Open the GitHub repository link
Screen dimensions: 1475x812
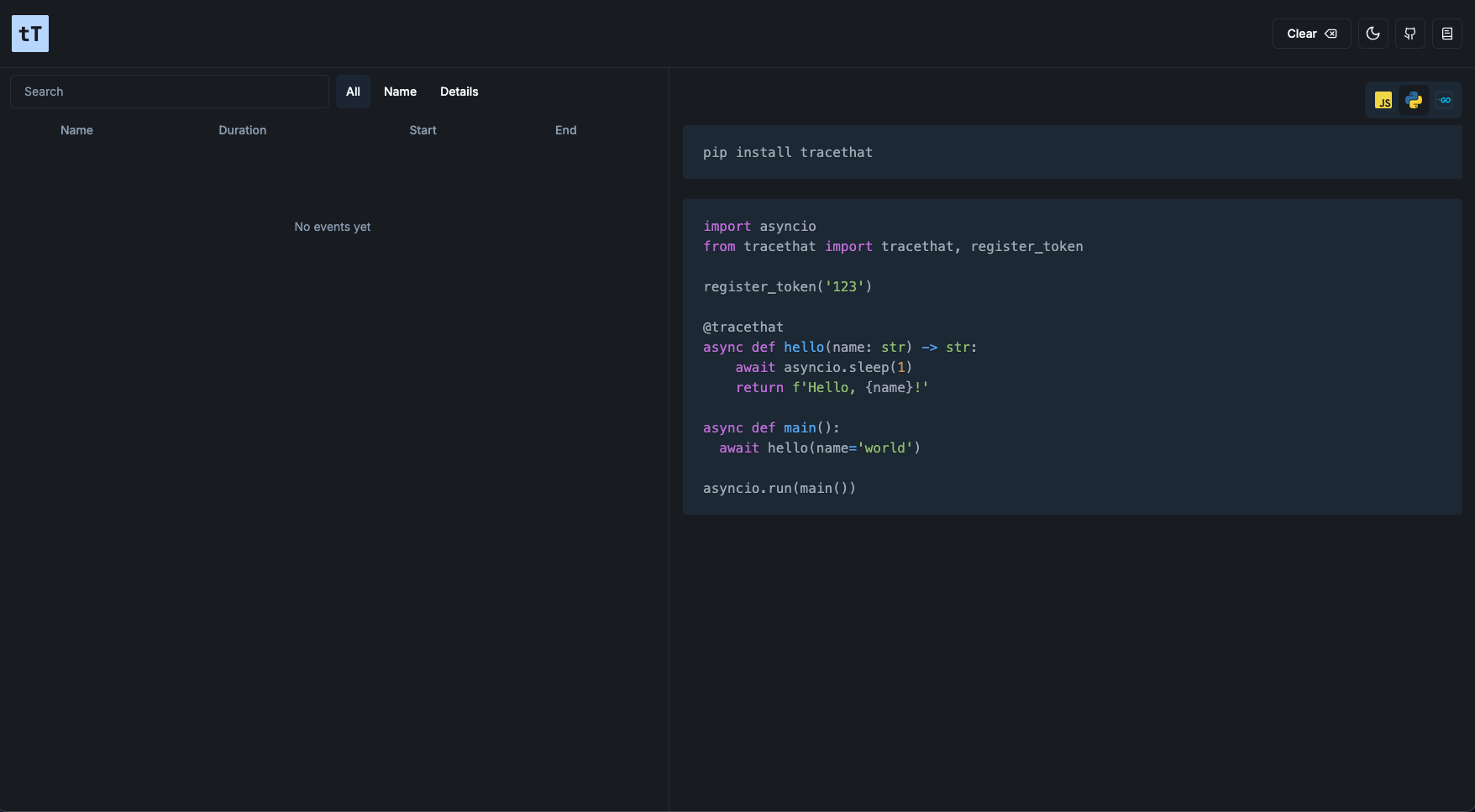pyautogui.click(x=1410, y=34)
